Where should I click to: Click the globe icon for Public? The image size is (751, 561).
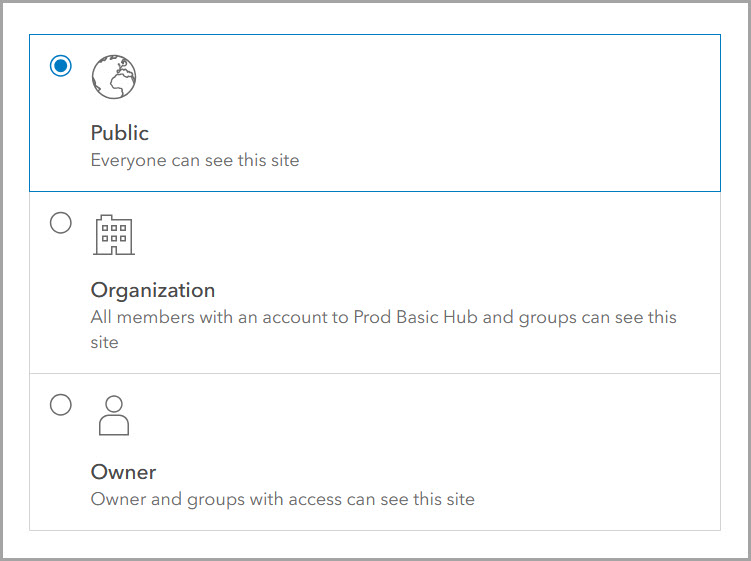(113, 77)
